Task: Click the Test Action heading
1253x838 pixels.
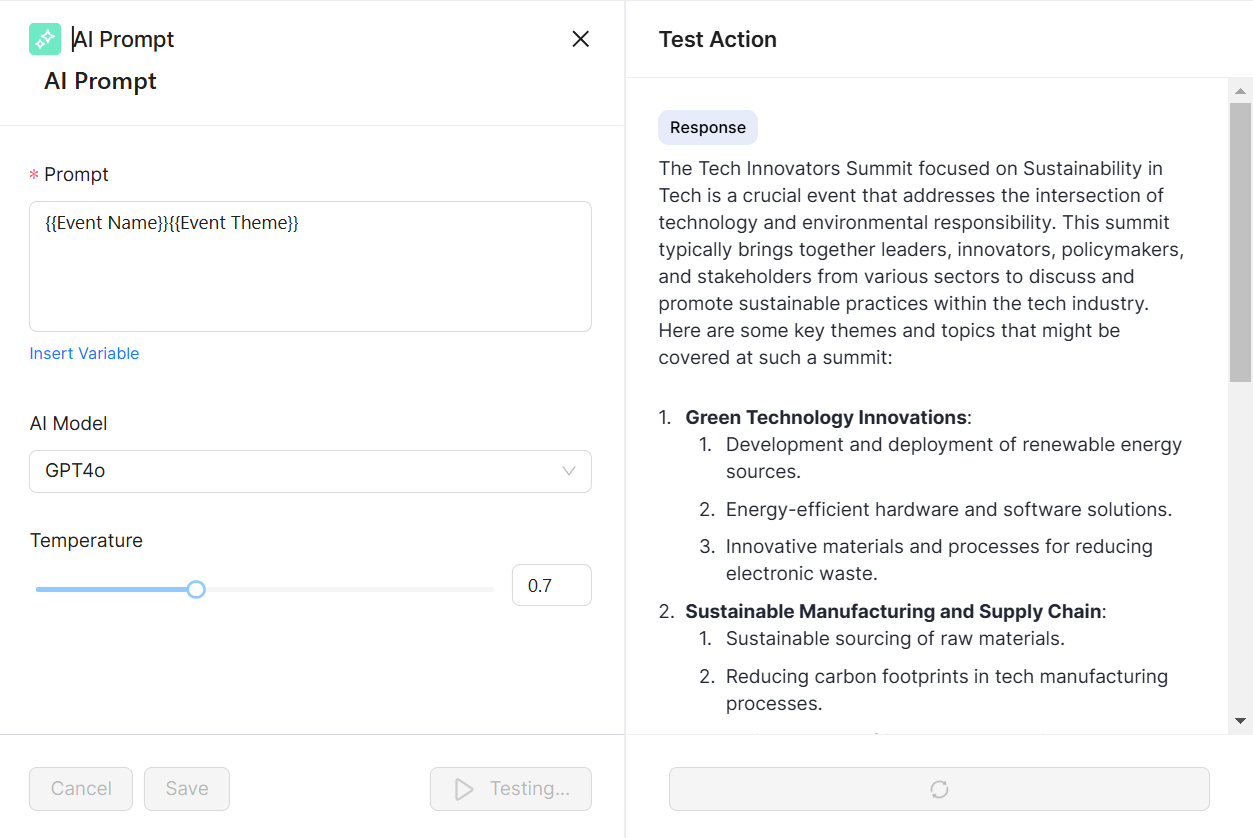Action: pos(717,39)
